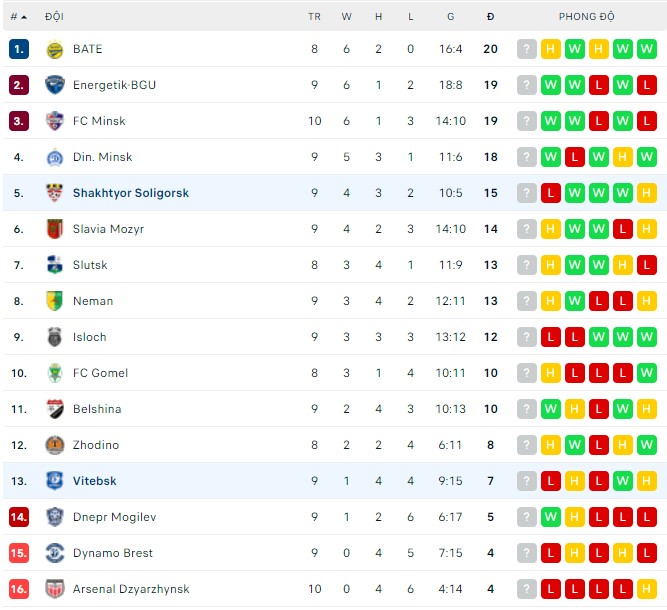Image resolution: width=667 pixels, height=610 pixels.
Task: Click the Arsenal Dzyarzhynsk team crest
Action: click(x=55, y=589)
